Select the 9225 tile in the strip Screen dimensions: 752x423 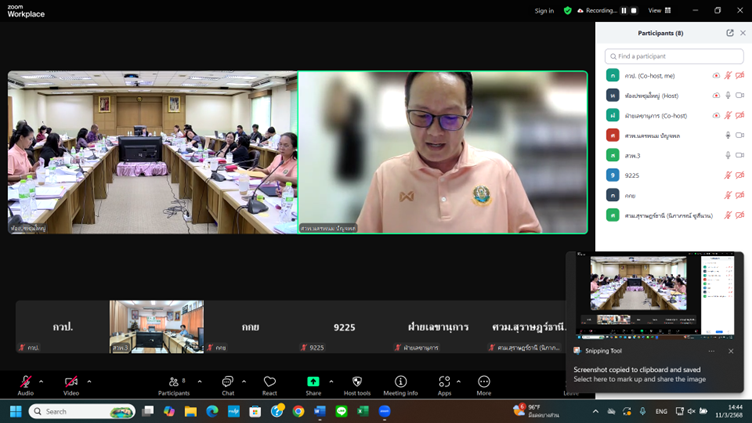344,327
